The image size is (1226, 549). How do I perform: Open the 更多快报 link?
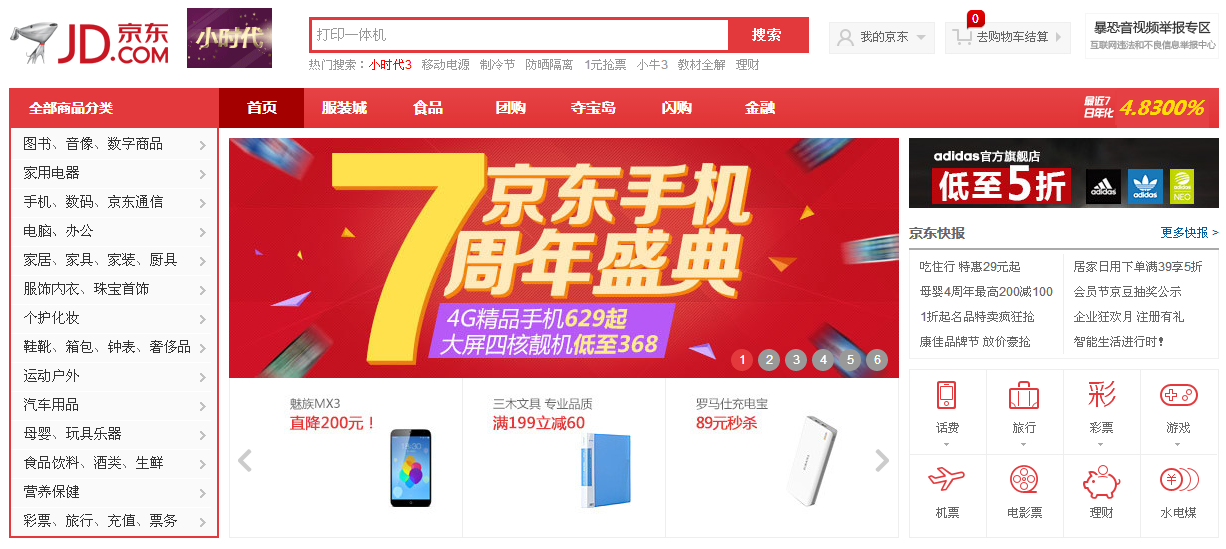point(1189,233)
